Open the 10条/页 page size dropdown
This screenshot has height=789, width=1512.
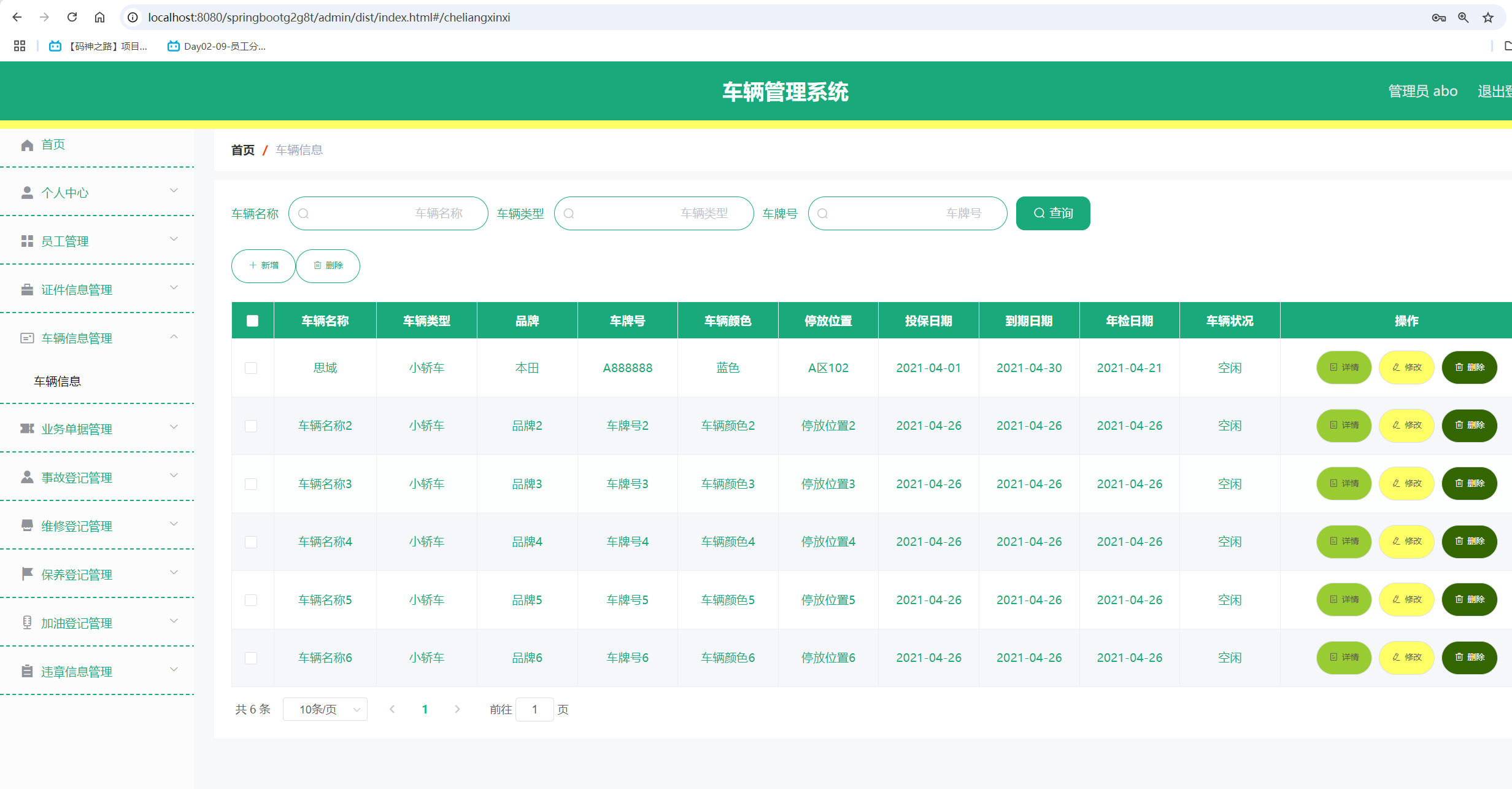pyautogui.click(x=325, y=709)
